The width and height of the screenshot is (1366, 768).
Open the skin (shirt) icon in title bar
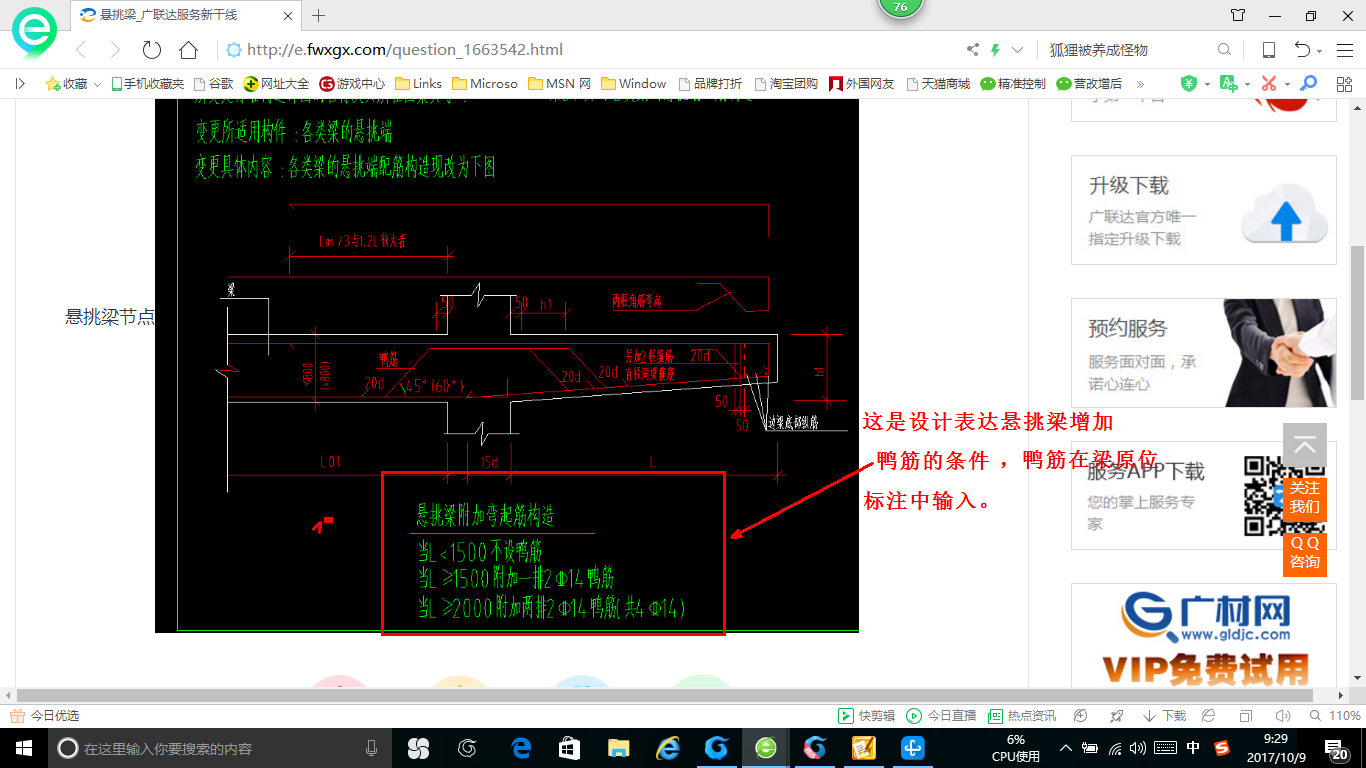(1238, 15)
